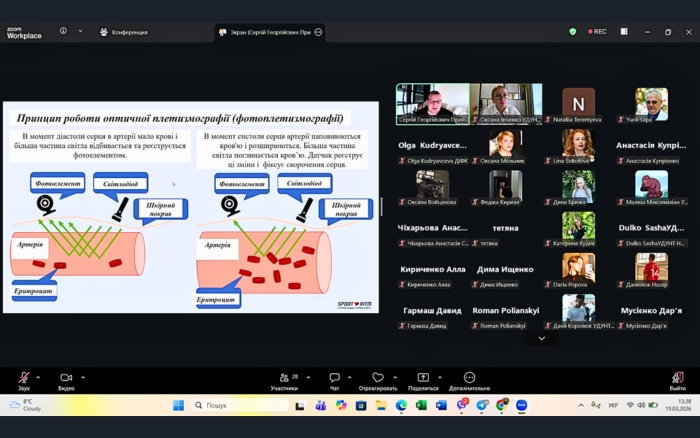Turn on camera with Видео button
The image size is (700, 438).
[x=66, y=380]
